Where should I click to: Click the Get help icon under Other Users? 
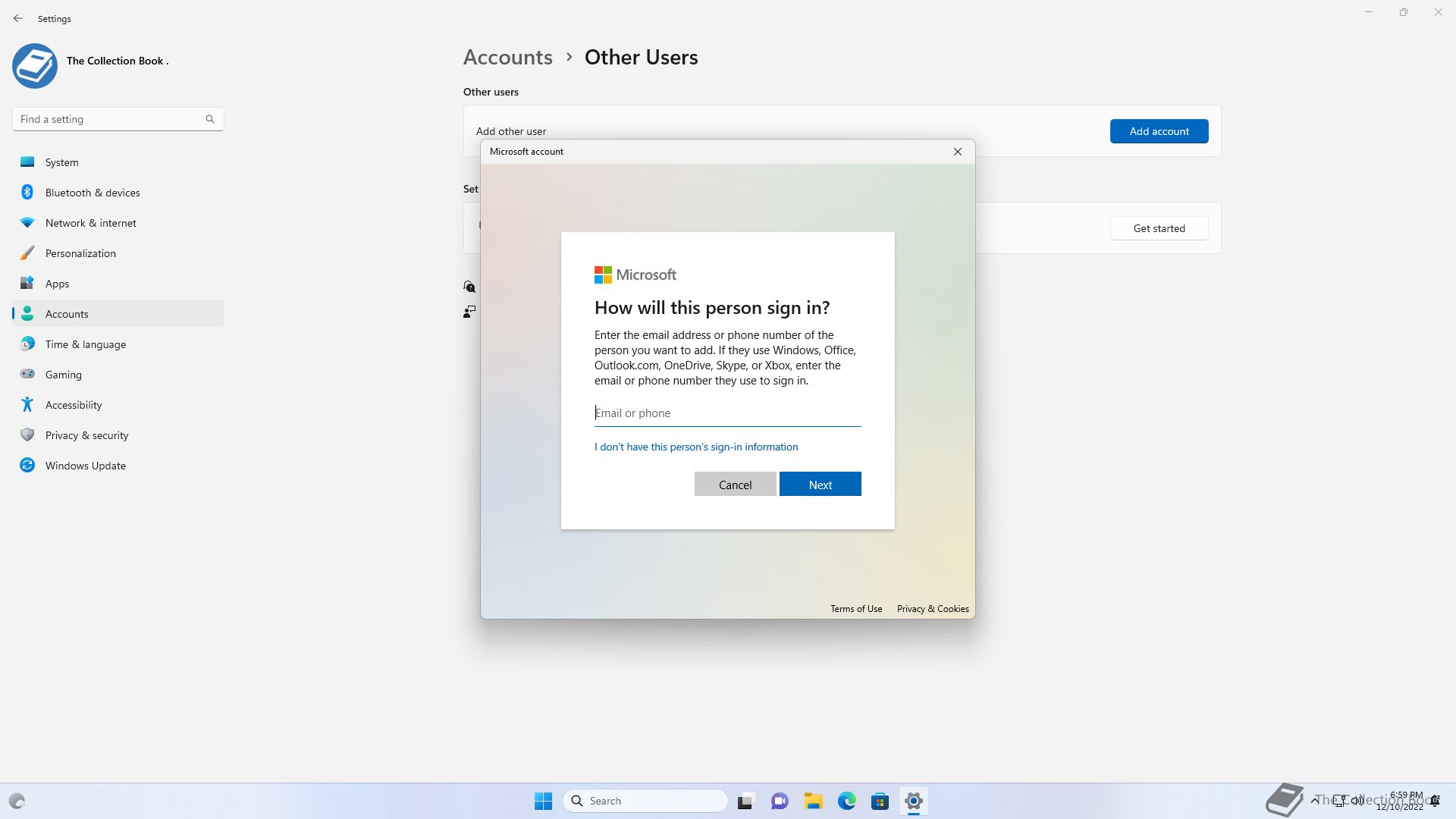[469, 287]
